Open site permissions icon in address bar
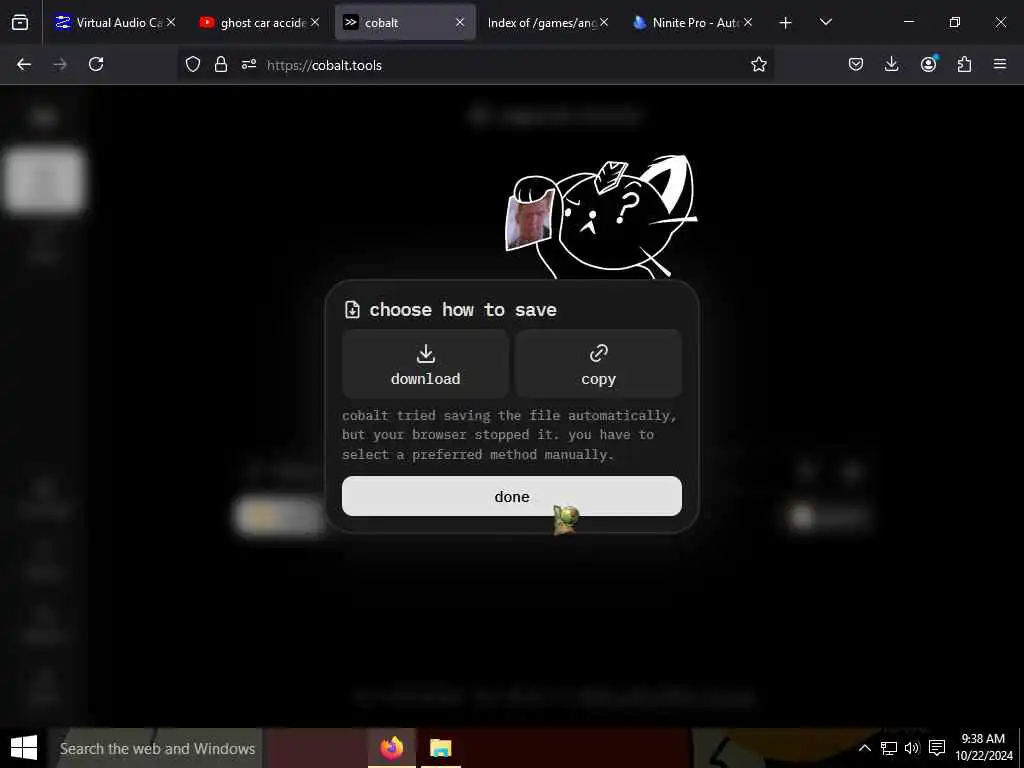This screenshot has width=1024, height=768. tap(249, 64)
